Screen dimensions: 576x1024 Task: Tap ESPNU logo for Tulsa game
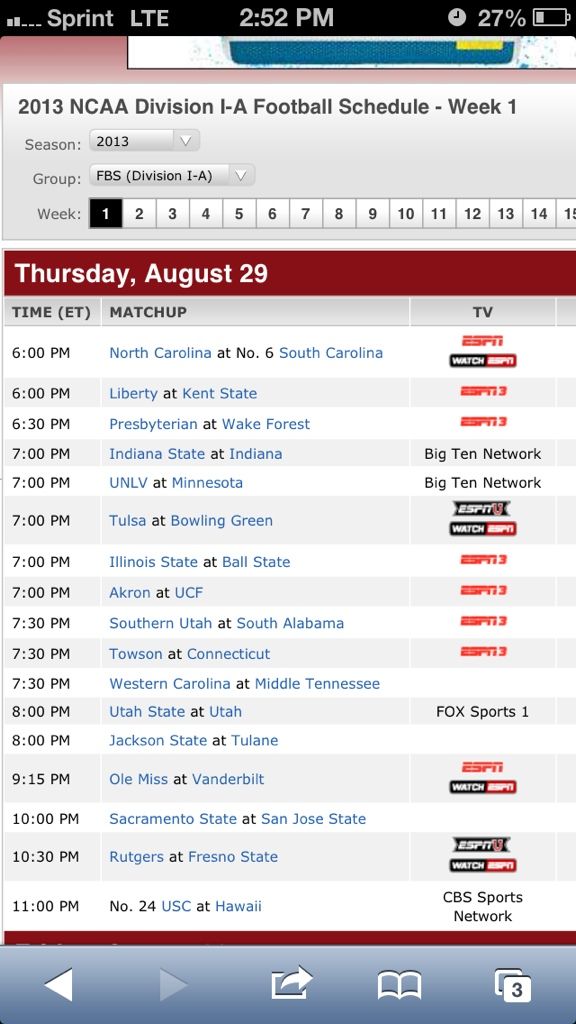[x=482, y=509]
